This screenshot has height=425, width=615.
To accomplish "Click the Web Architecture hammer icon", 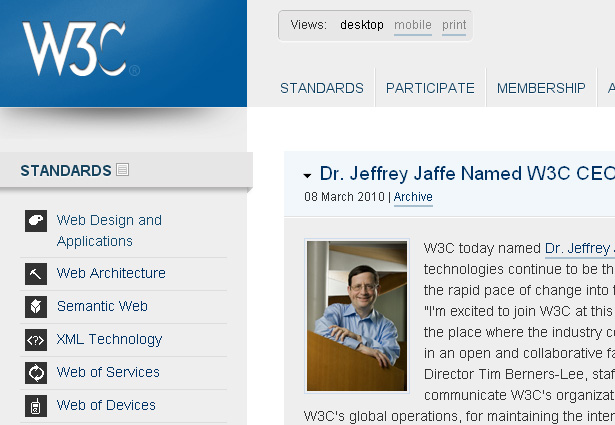I will [36, 274].
